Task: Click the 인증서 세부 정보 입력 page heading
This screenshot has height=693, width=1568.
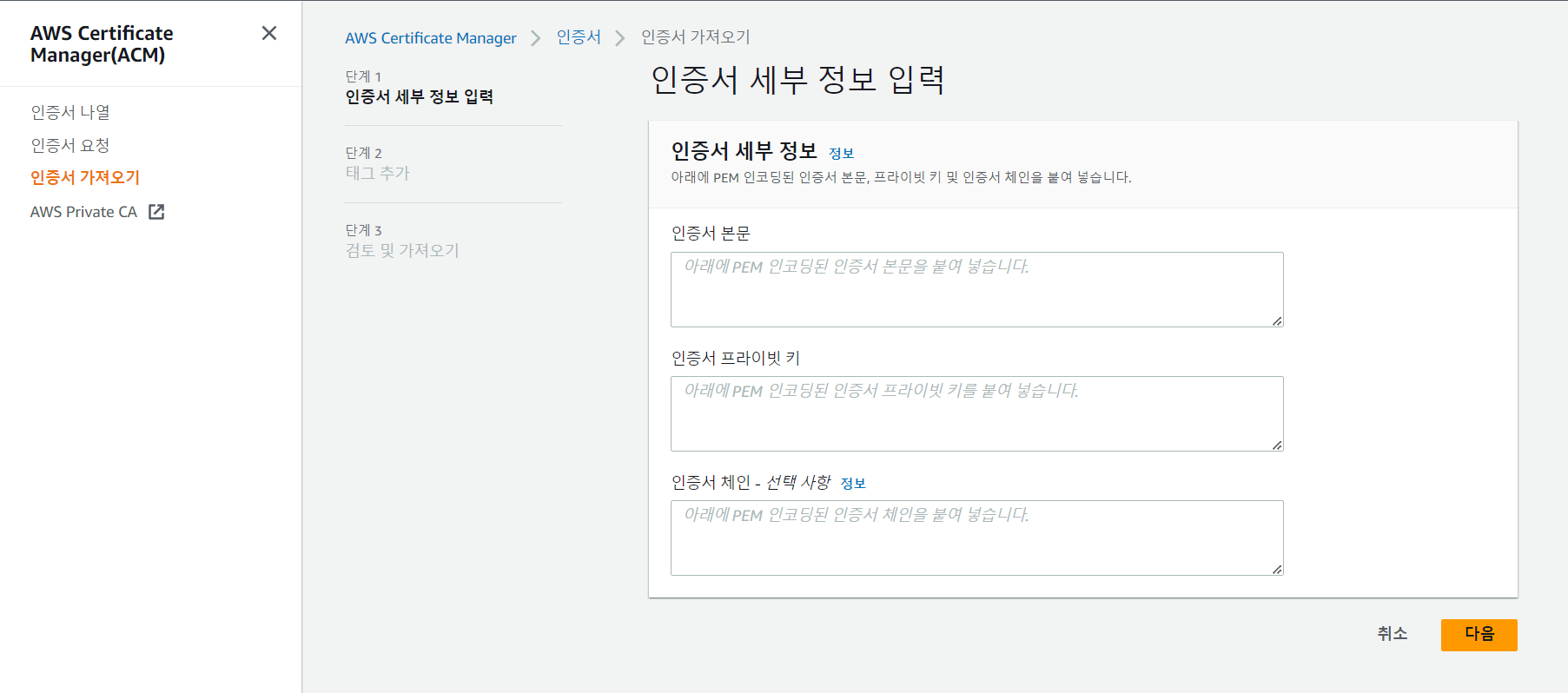Action: pos(797,80)
